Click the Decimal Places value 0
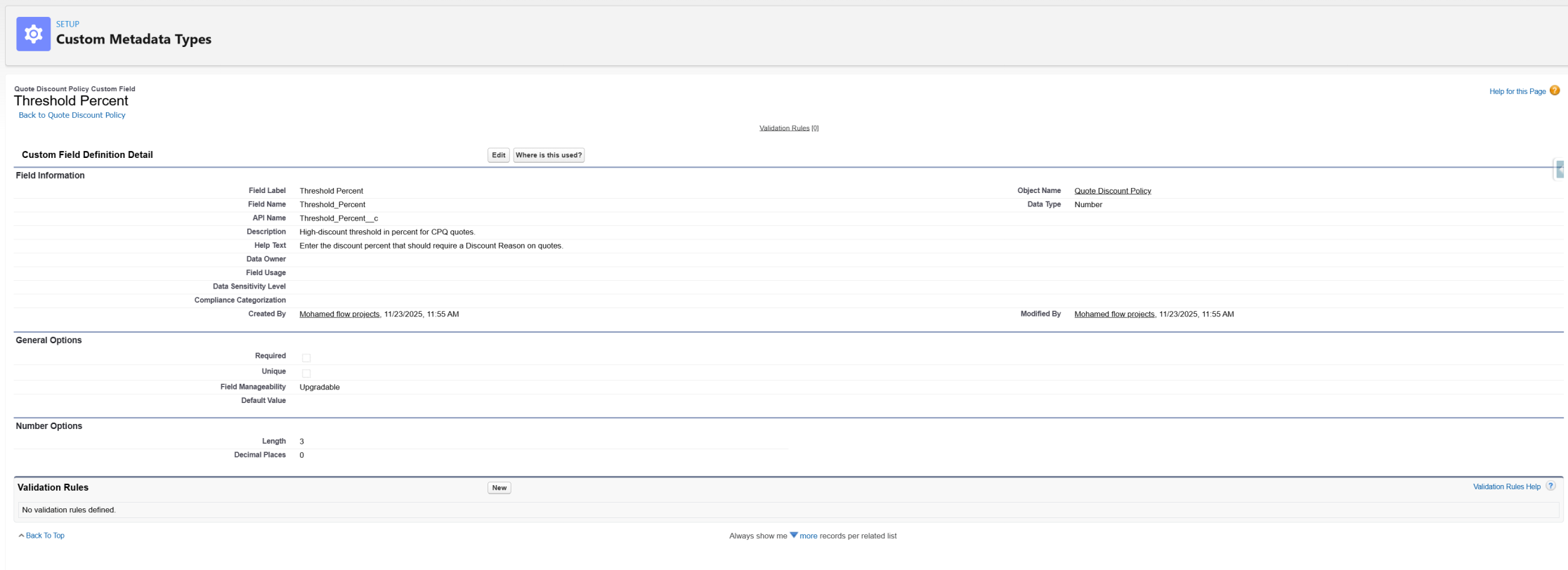1568x570 pixels. point(302,455)
